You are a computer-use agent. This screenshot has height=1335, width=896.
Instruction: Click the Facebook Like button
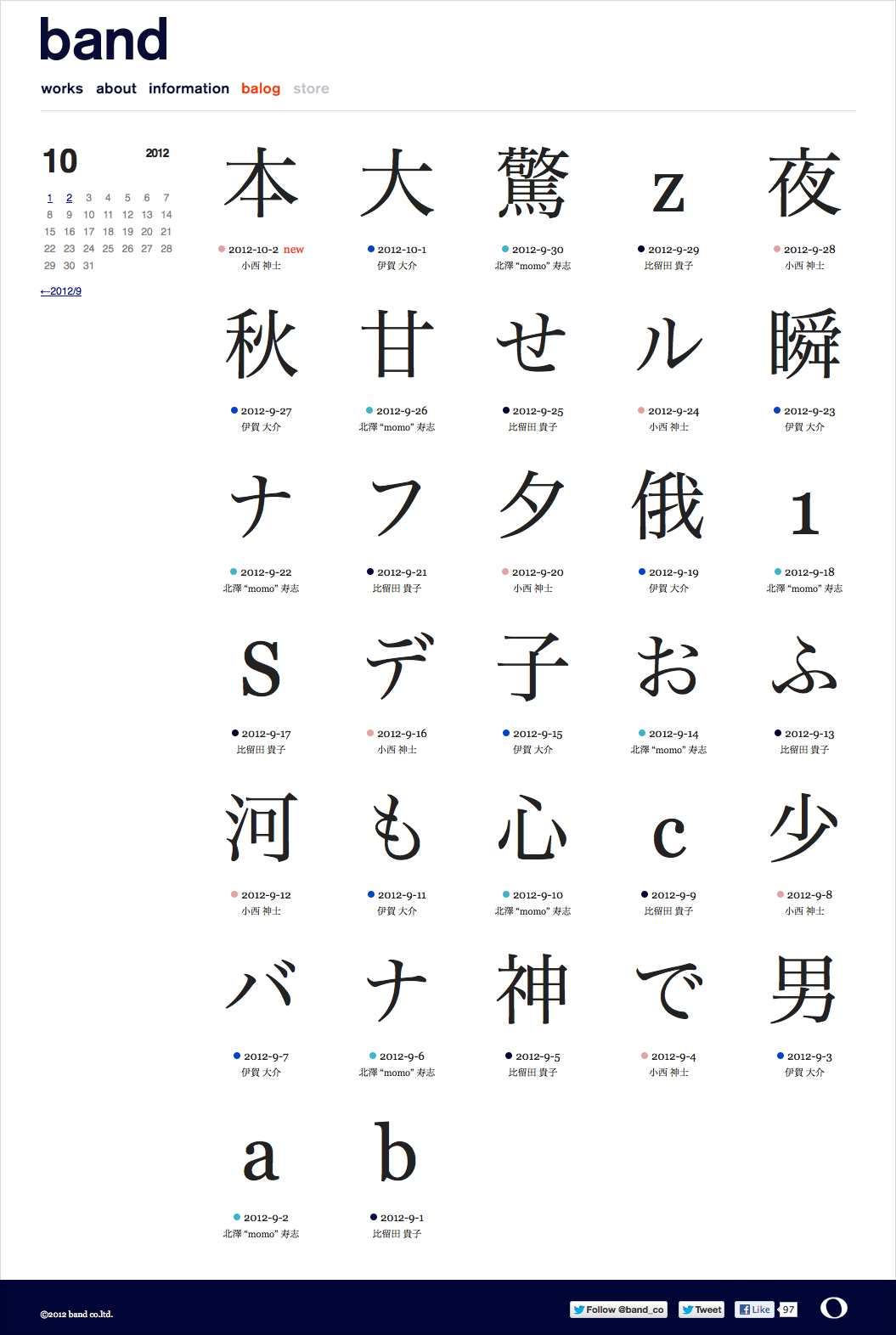pyautogui.click(x=754, y=1310)
